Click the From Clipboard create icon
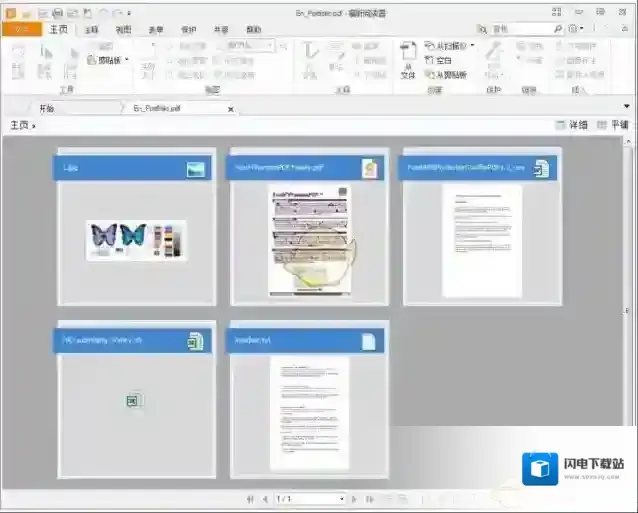638x513 pixels. (x=450, y=75)
